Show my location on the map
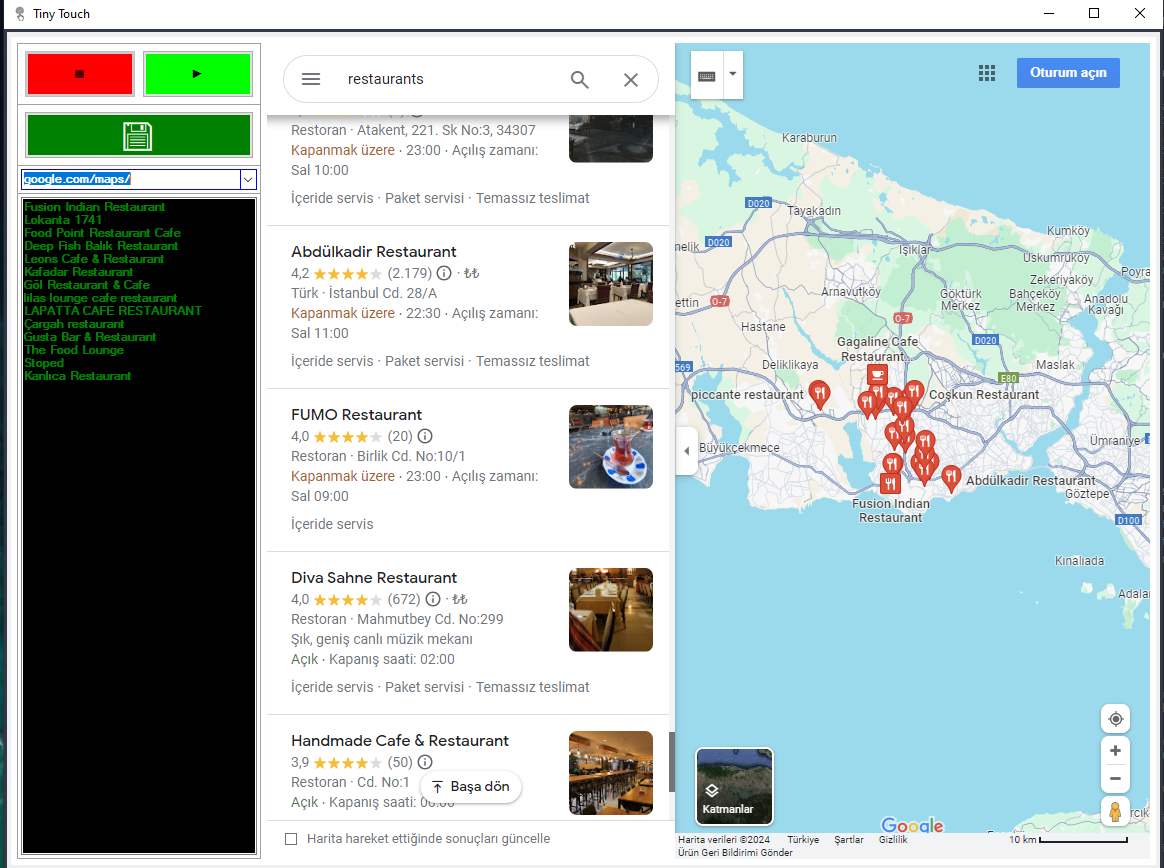The width and height of the screenshot is (1164, 868). click(x=1115, y=719)
